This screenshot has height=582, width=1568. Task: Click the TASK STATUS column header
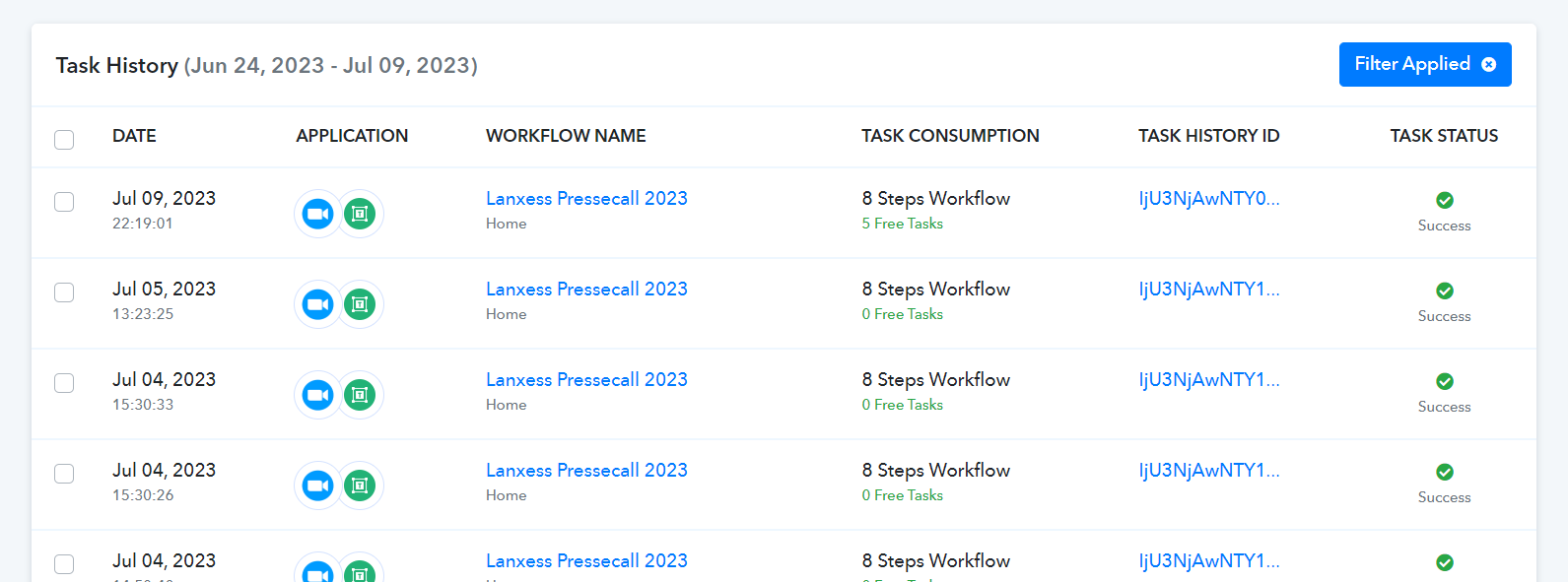1444,136
